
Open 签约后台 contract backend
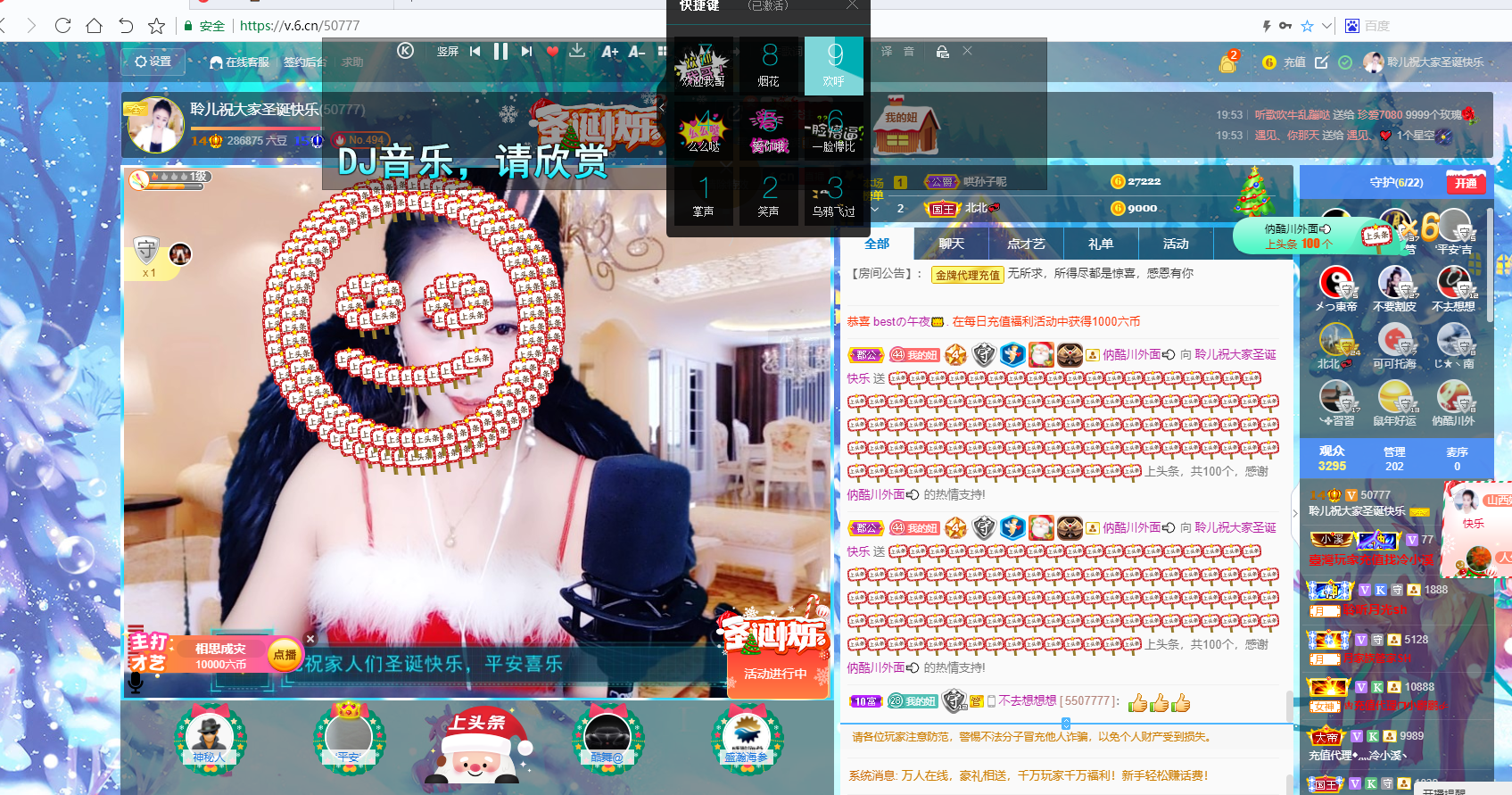pos(305,62)
